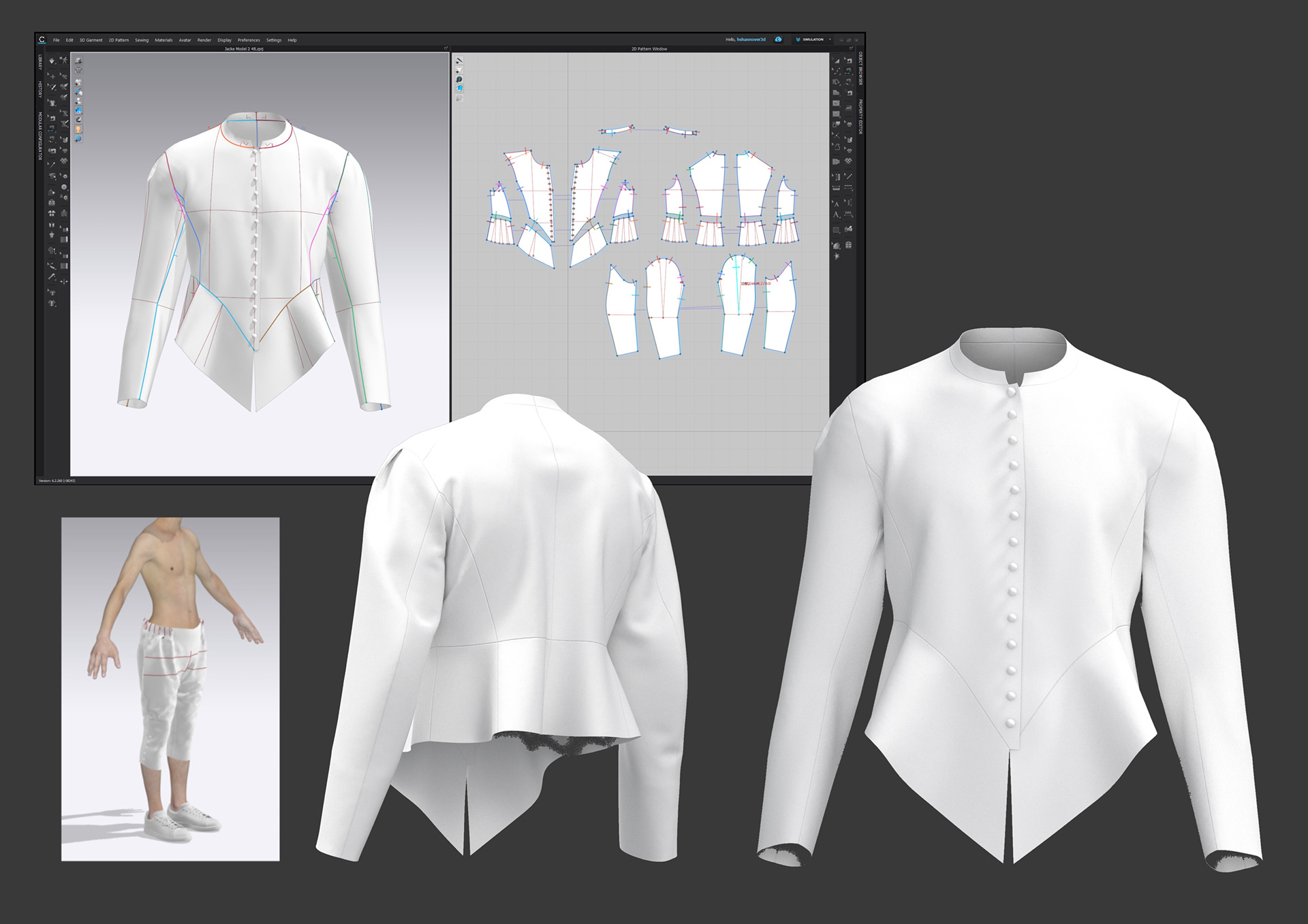Toggle the garment display icon in 3D view
This screenshot has height=924, width=1308.
78,82
